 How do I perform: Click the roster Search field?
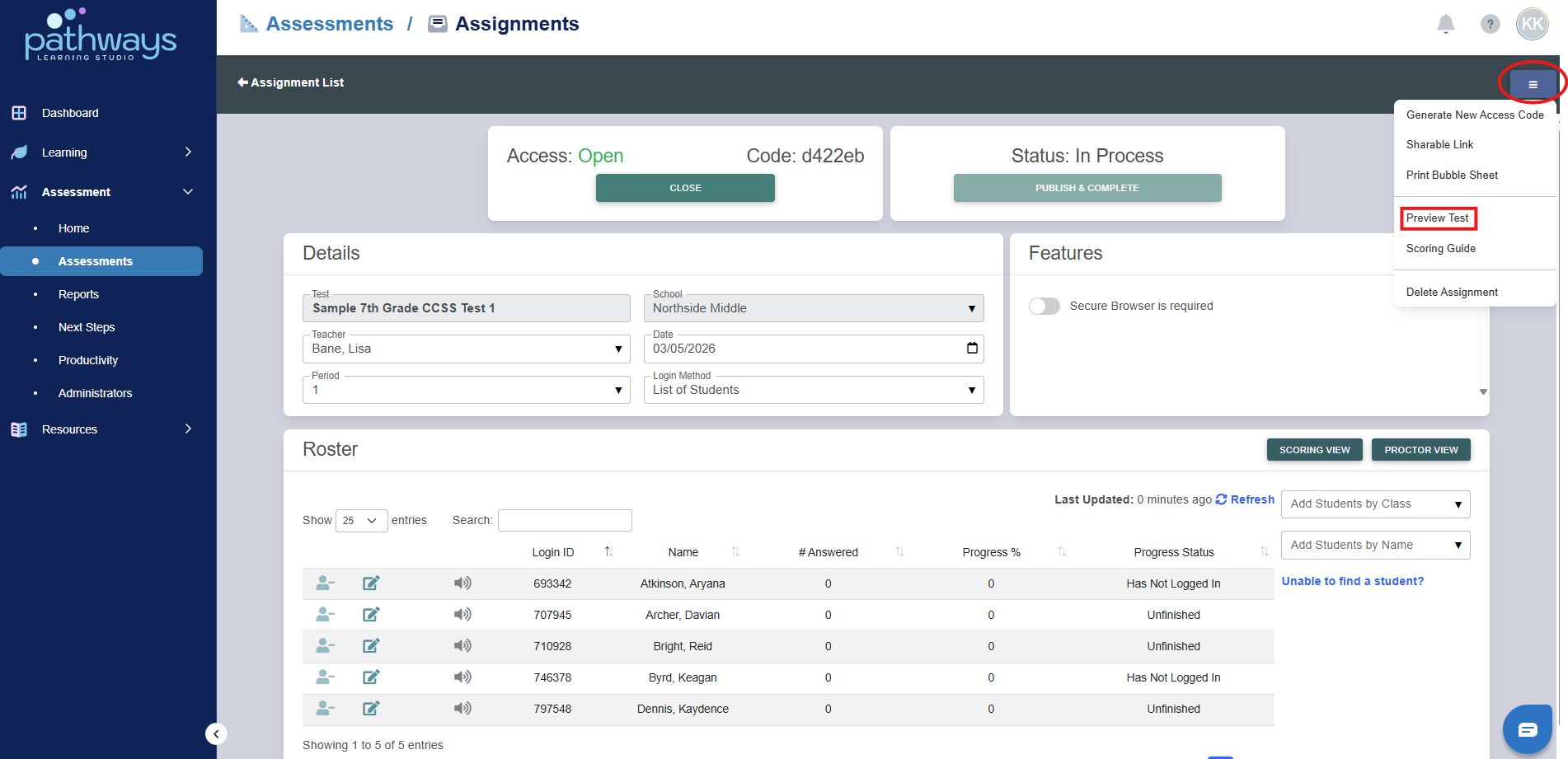[x=565, y=520]
